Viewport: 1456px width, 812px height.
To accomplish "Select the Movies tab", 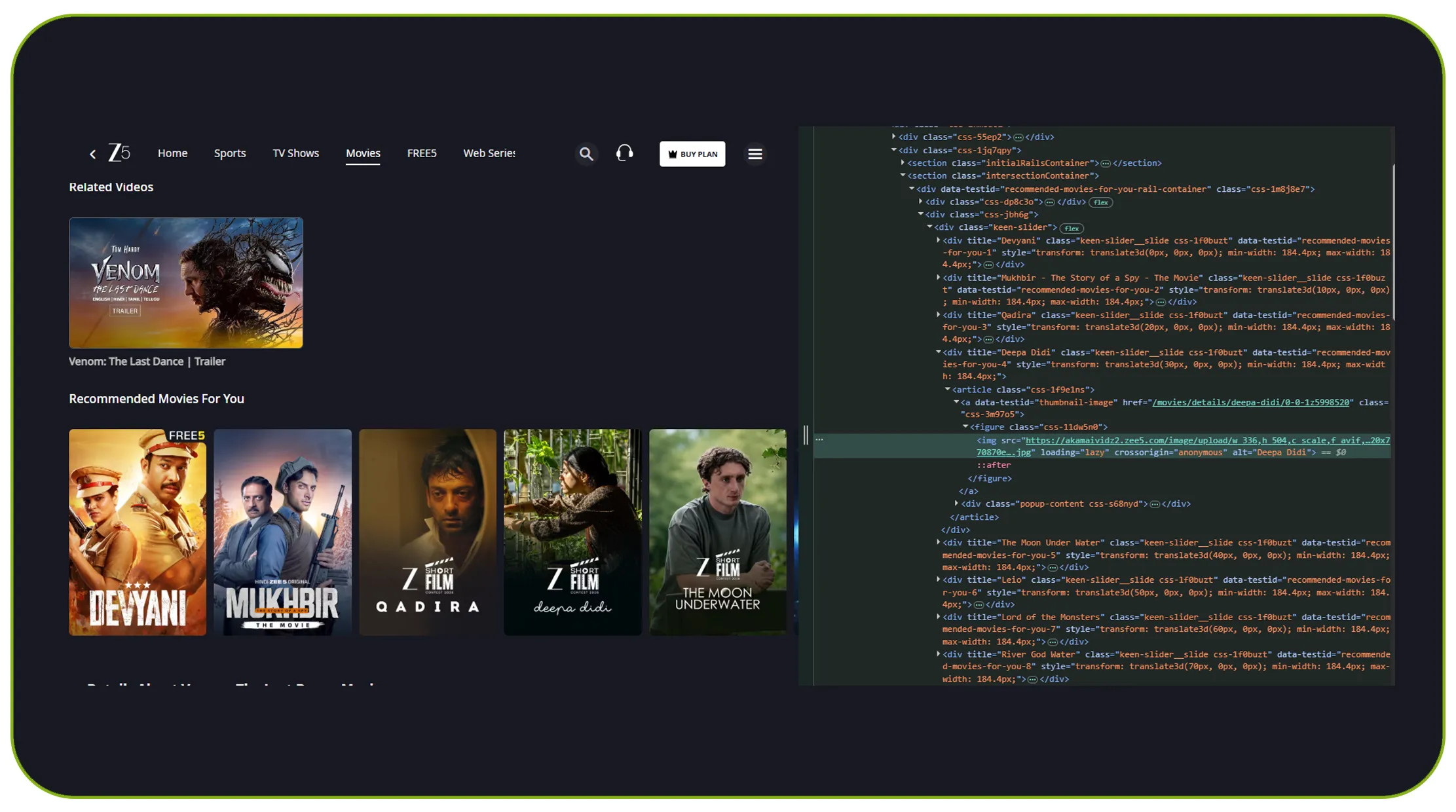I will [363, 153].
